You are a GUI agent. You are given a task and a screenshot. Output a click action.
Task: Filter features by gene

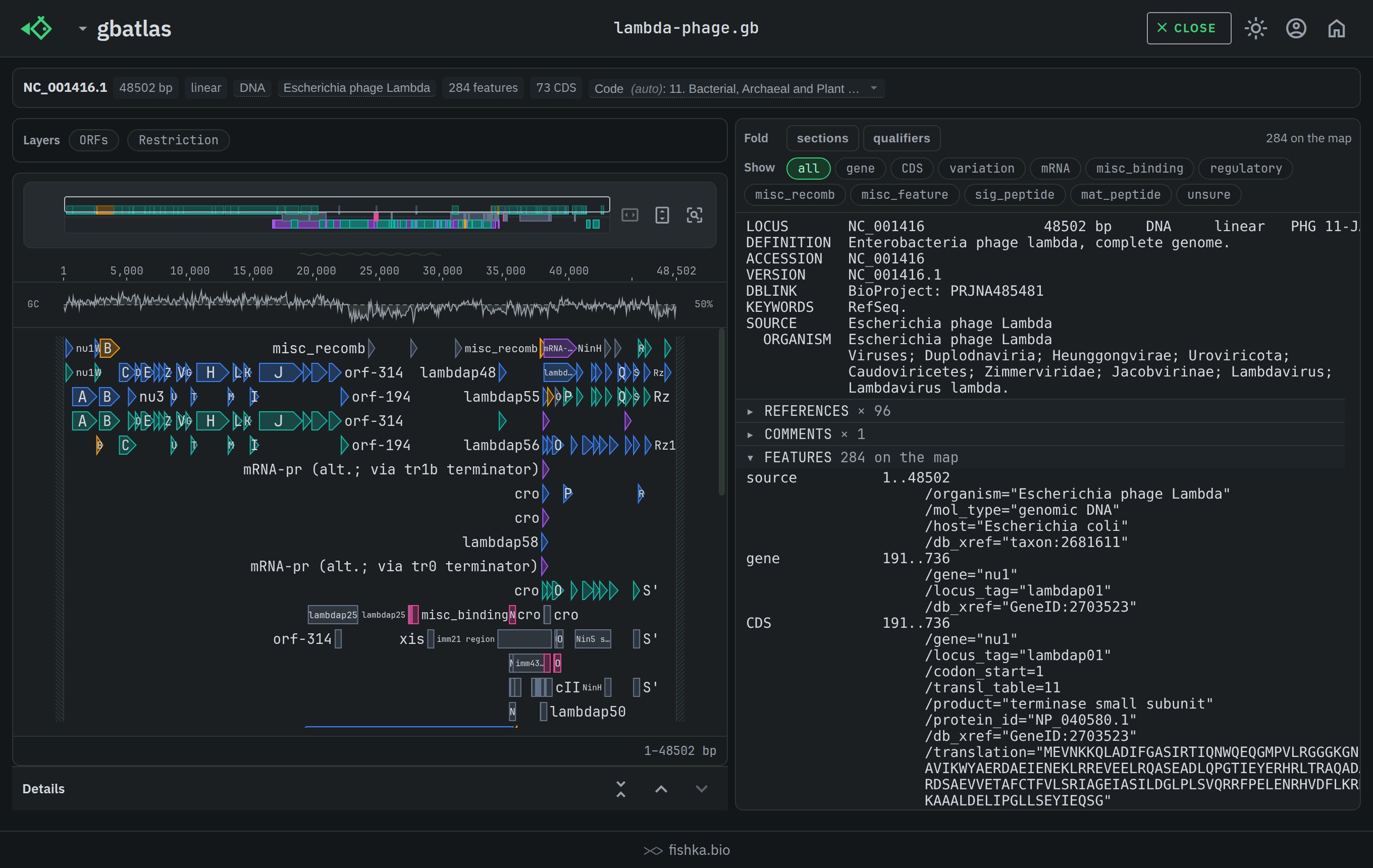(860, 168)
